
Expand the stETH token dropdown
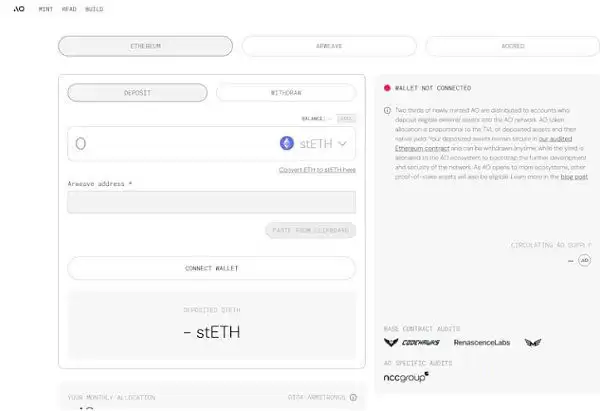(x=343, y=143)
